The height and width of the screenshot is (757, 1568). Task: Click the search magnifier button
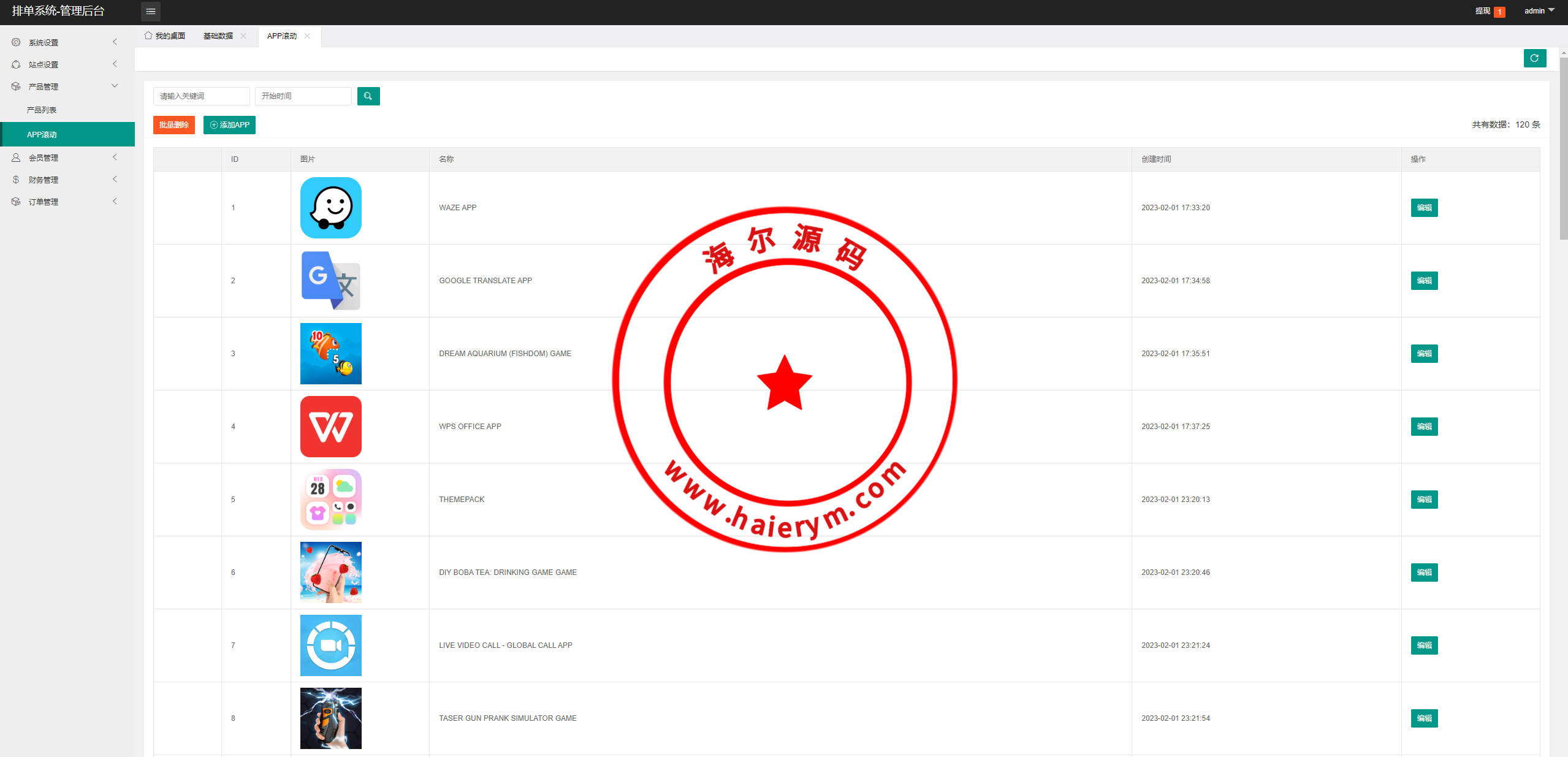pyautogui.click(x=368, y=96)
